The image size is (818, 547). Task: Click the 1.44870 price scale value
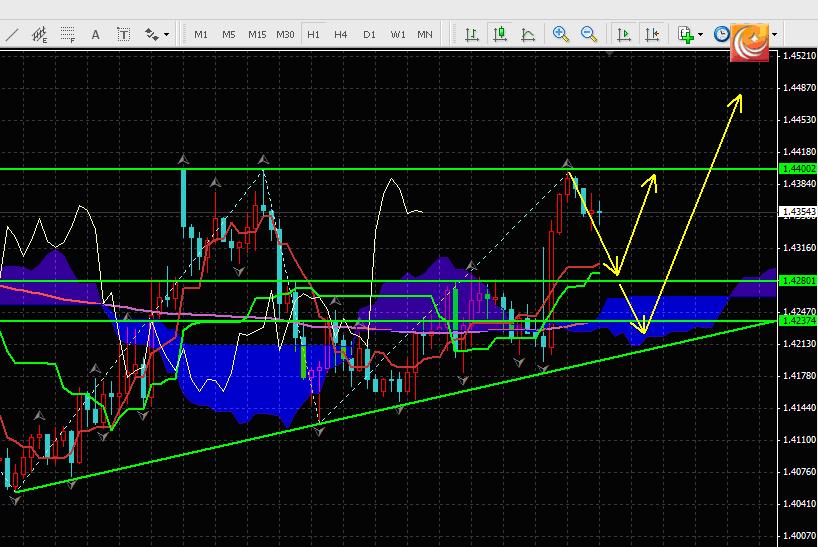click(799, 88)
